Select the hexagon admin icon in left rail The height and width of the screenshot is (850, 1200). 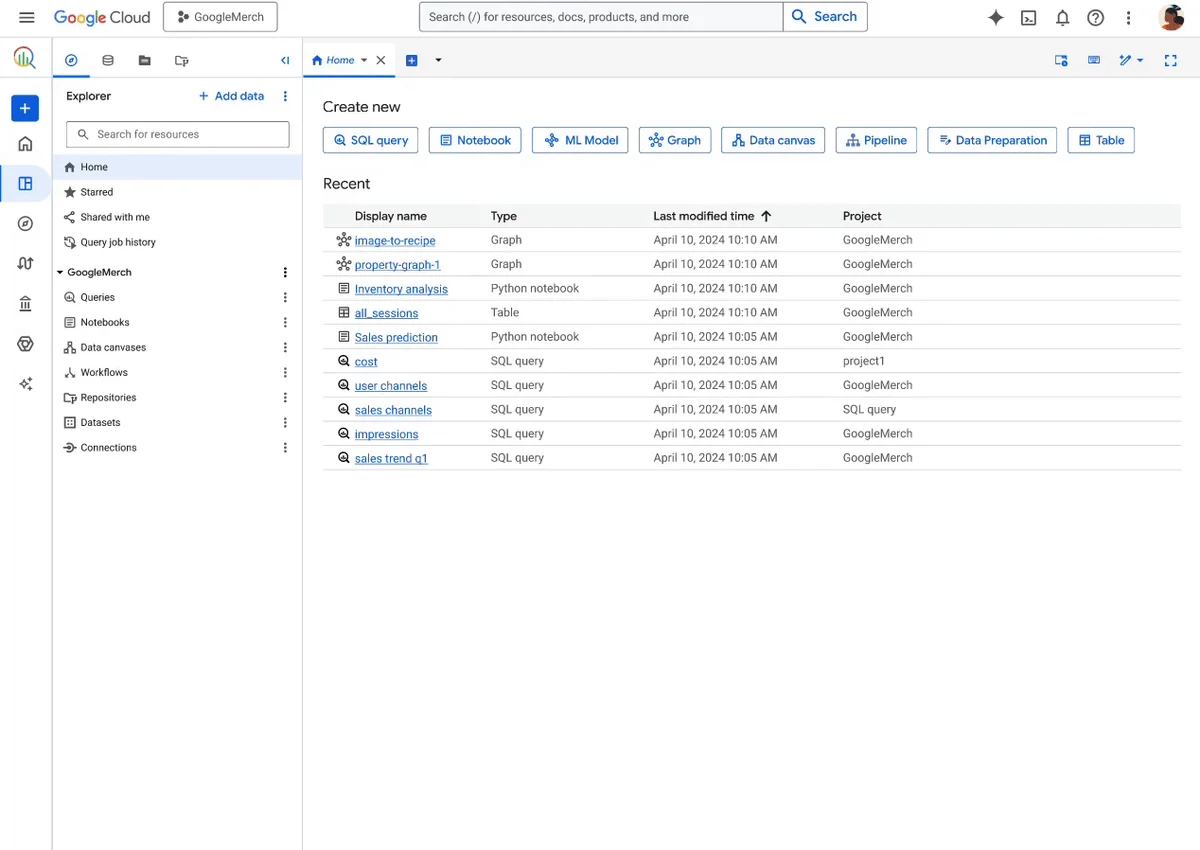25,344
